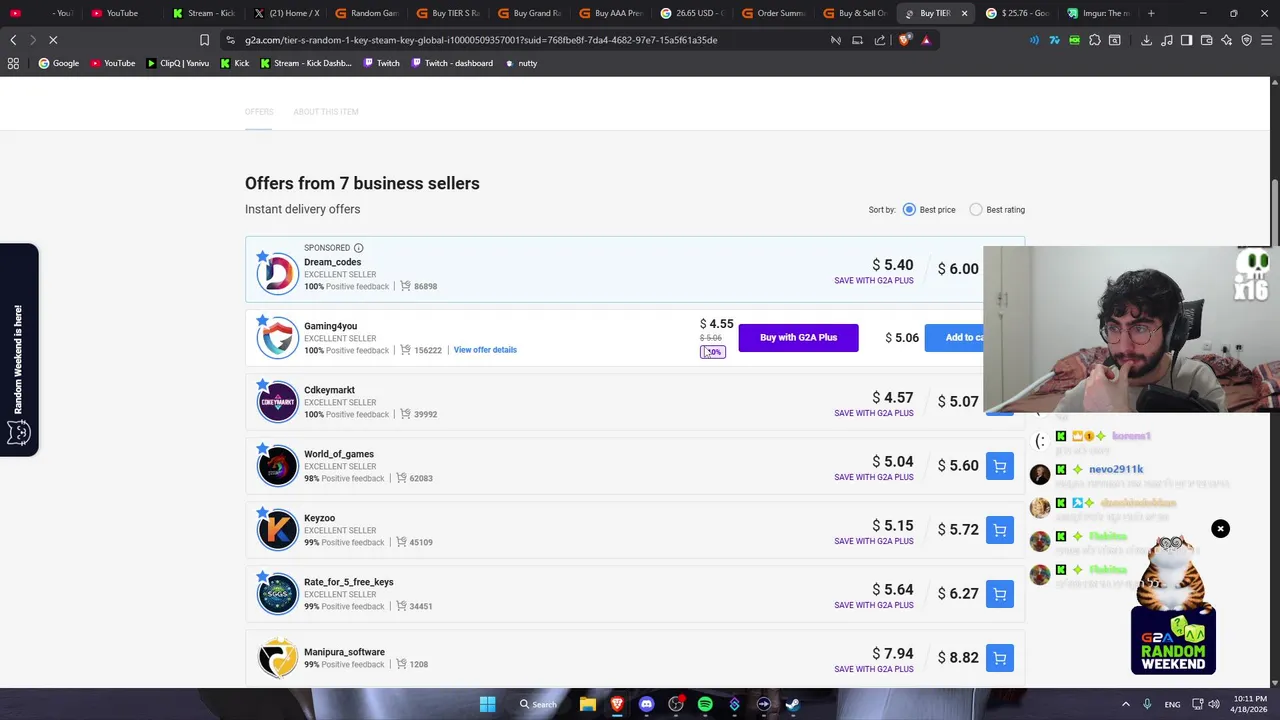Click the sponsored info icon
This screenshot has width=1280, height=720.
358,248
